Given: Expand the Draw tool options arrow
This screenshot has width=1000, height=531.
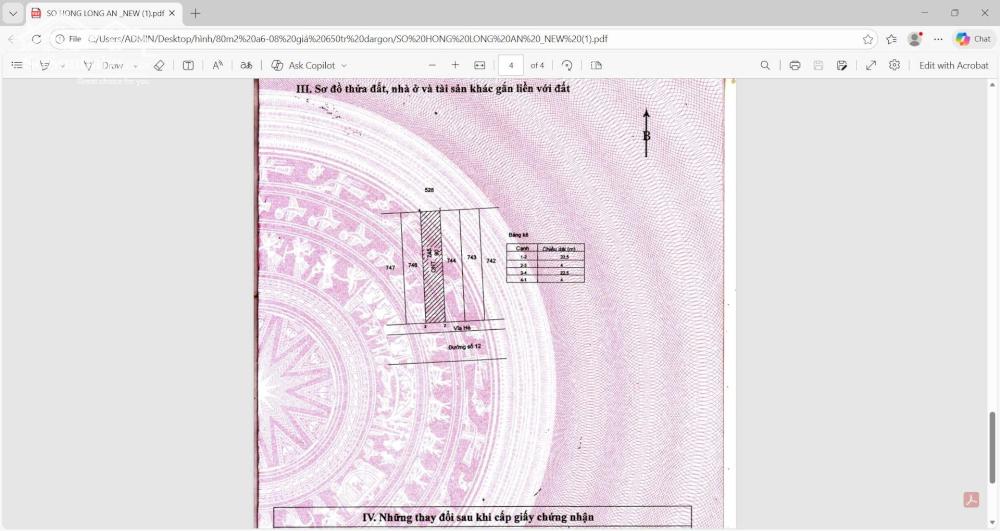Looking at the screenshot, I should [135, 65].
